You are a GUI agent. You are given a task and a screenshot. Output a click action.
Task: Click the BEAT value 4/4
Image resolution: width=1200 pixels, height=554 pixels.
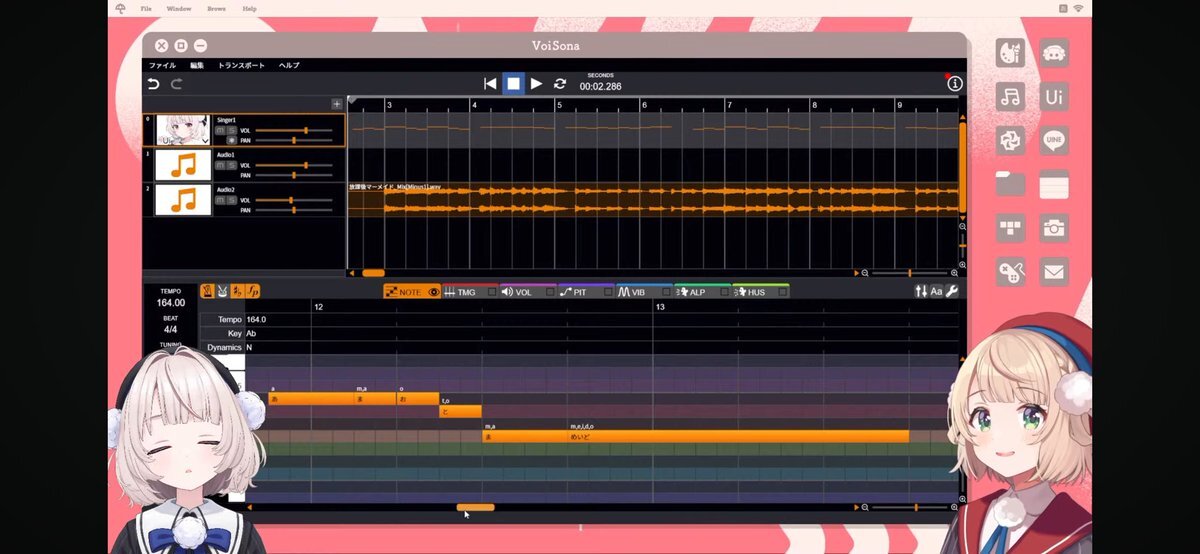pyautogui.click(x=171, y=329)
